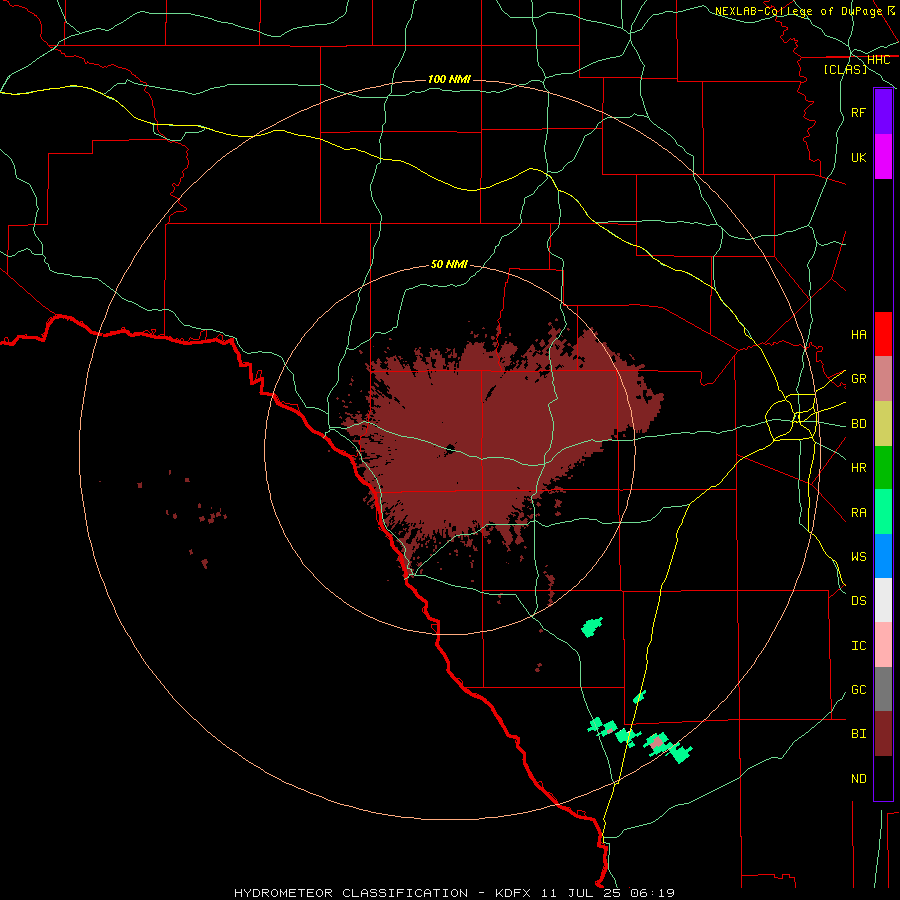Viewport: 900px width, 900px height.
Task: Click the WS blue legend swatch
Action: pos(883,556)
